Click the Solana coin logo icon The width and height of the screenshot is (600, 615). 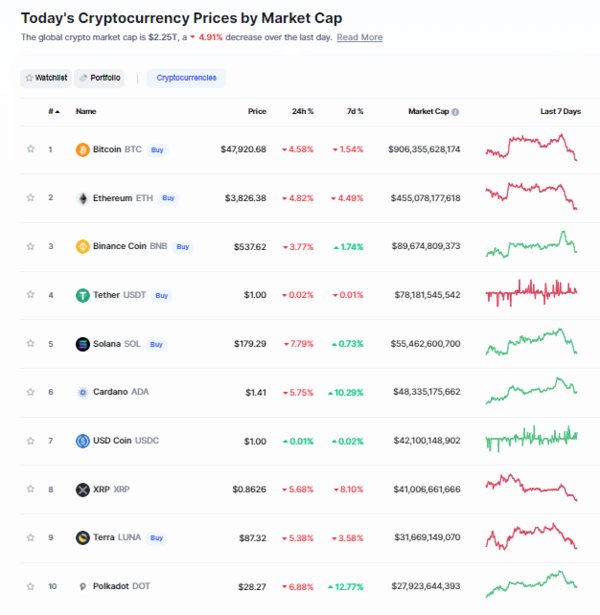coord(82,344)
